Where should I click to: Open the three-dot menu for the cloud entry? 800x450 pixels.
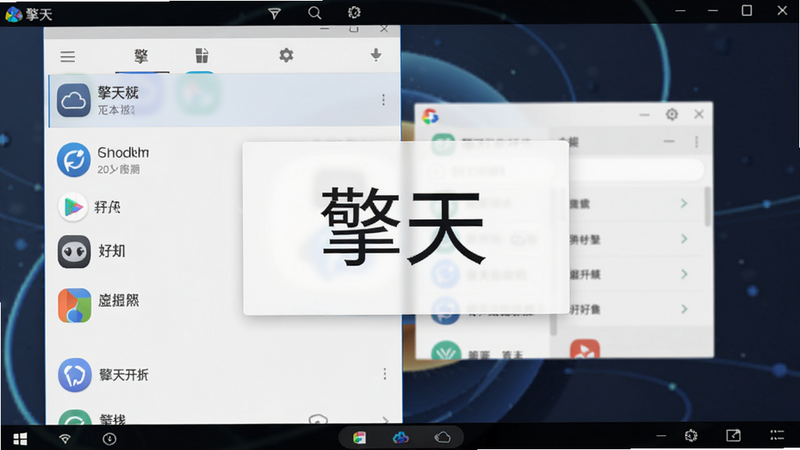pos(383,100)
